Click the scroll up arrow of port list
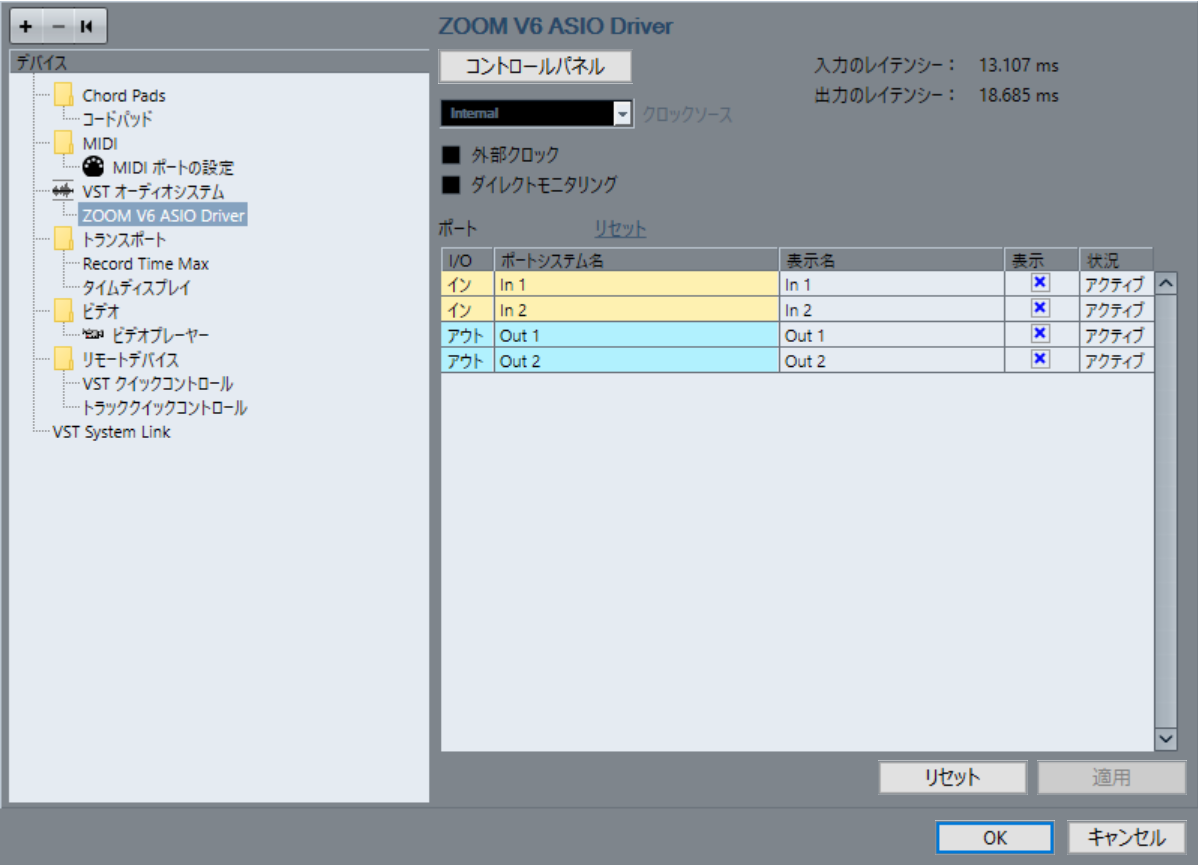The width and height of the screenshot is (1198, 865). [x=1165, y=283]
